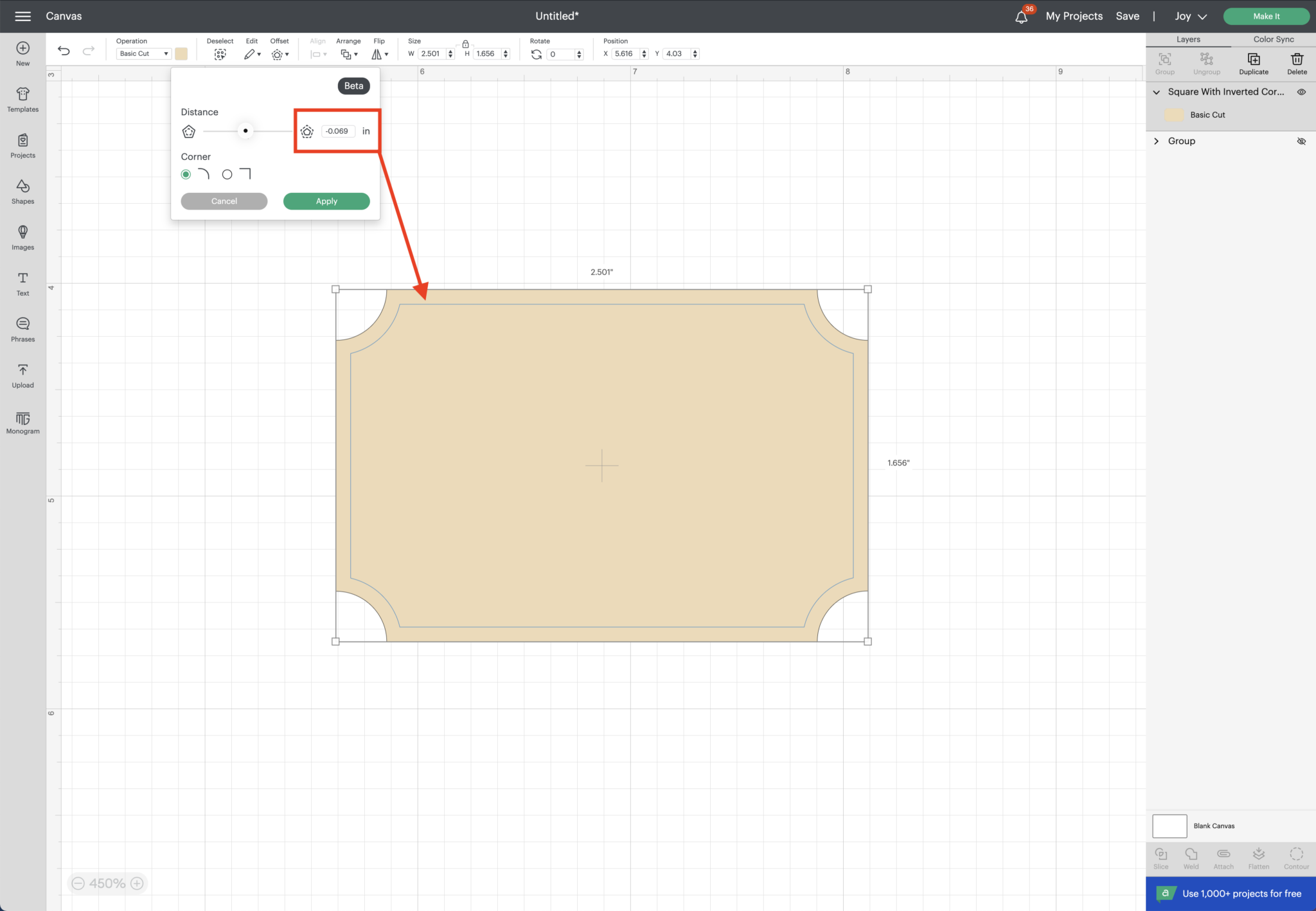Expand the Group layer
This screenshot has width=1316, height=911.
pos(1156,141)
